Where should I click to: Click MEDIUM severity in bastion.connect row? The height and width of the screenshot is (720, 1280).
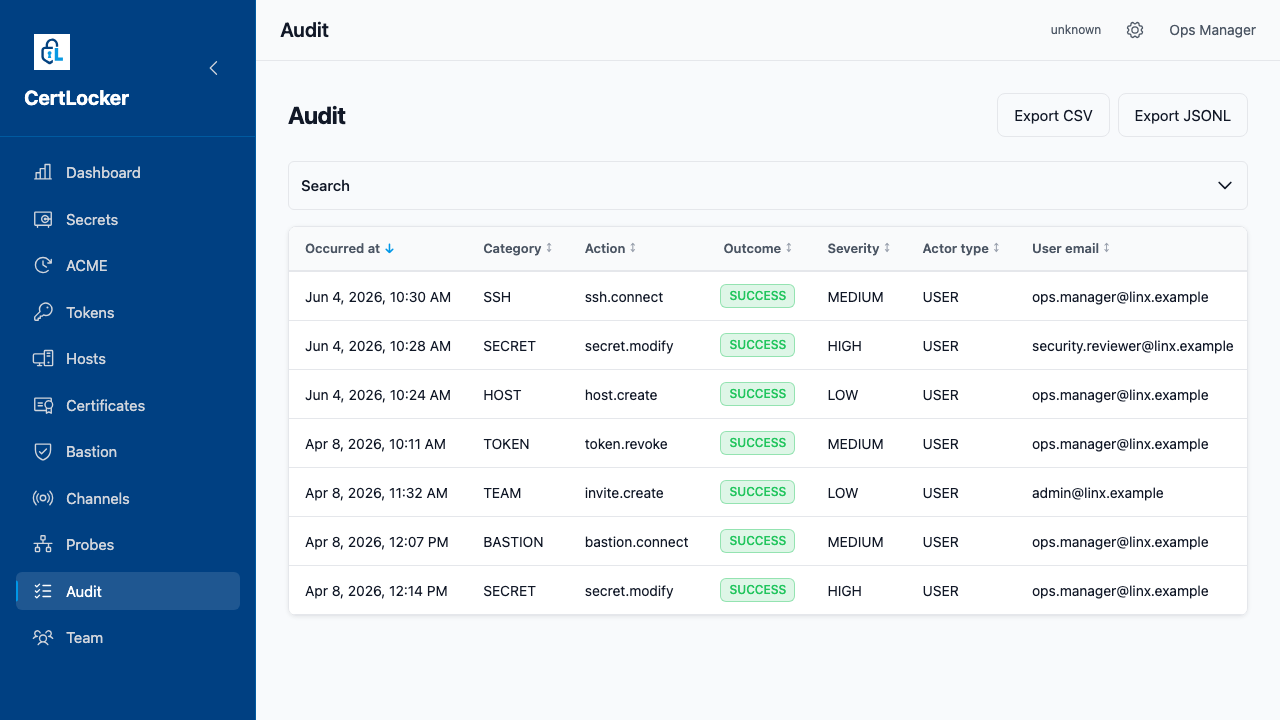click(855, 542)
